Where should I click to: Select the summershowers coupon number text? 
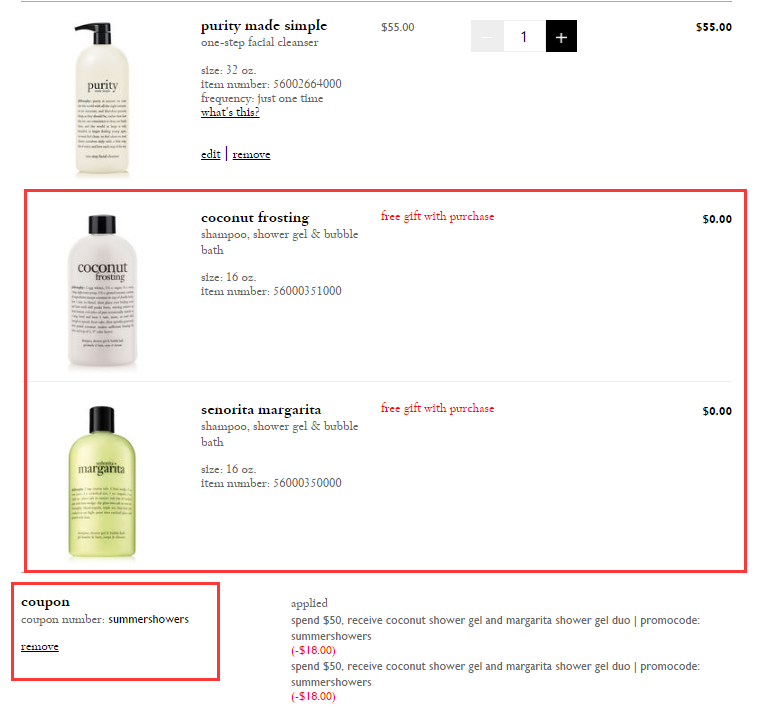[148, 619]
